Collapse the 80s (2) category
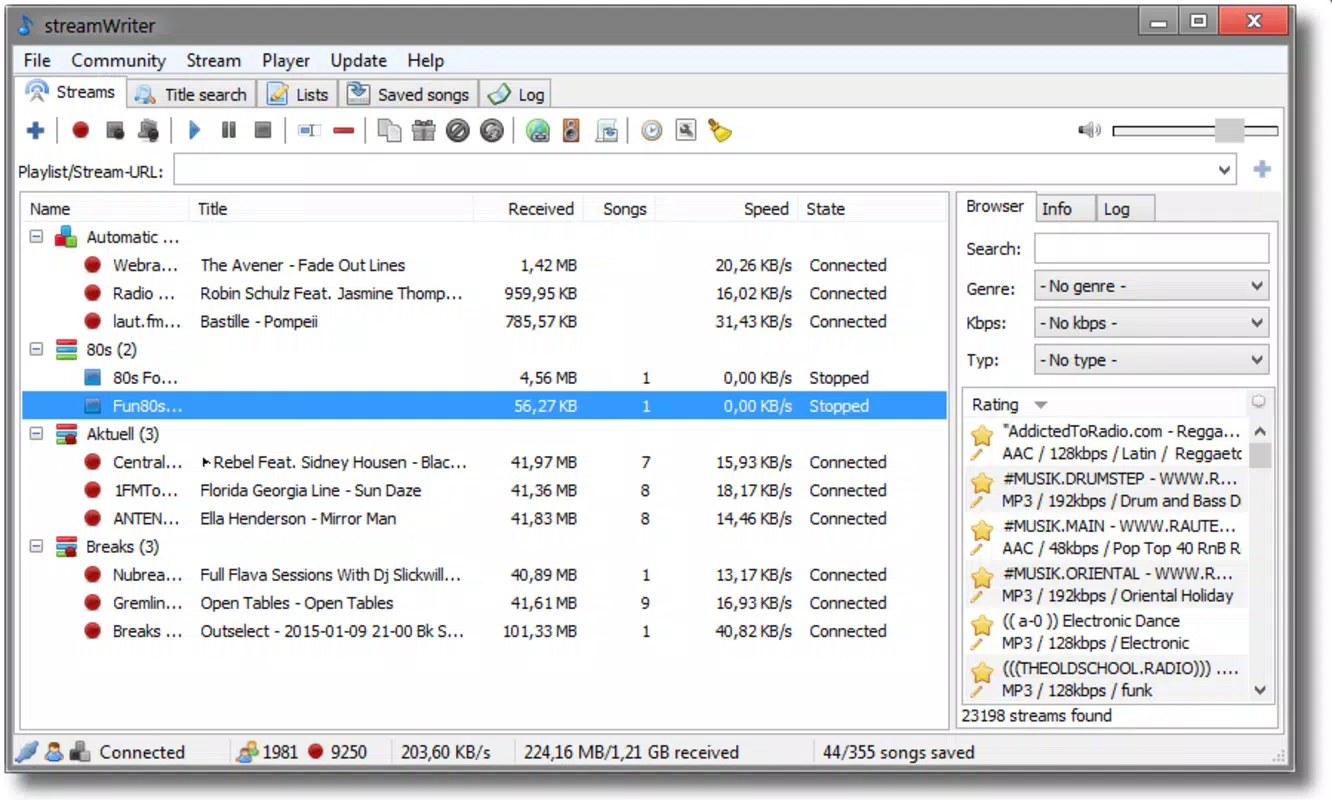 [x=36, y=350]
